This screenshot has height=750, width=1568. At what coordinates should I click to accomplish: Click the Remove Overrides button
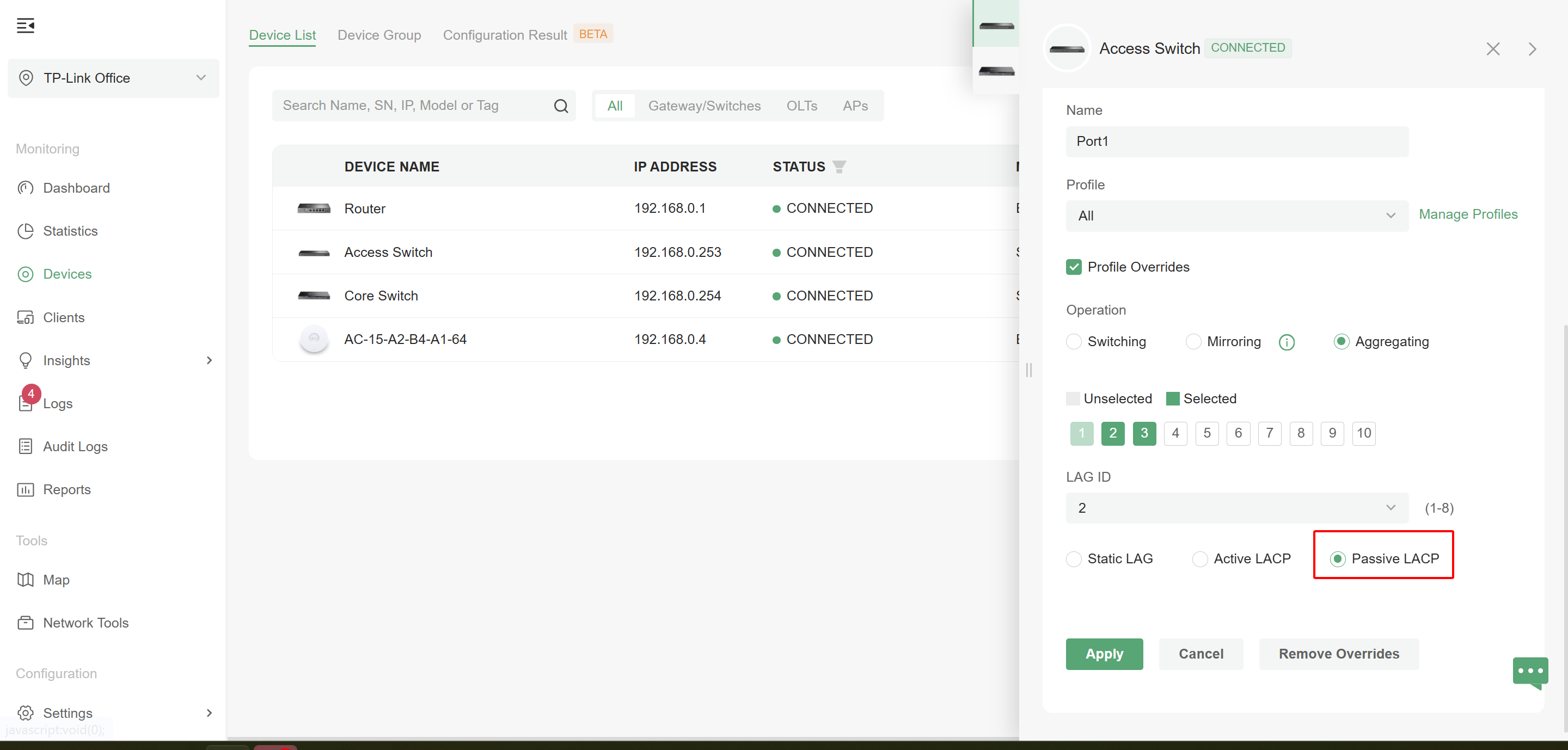1339,654
